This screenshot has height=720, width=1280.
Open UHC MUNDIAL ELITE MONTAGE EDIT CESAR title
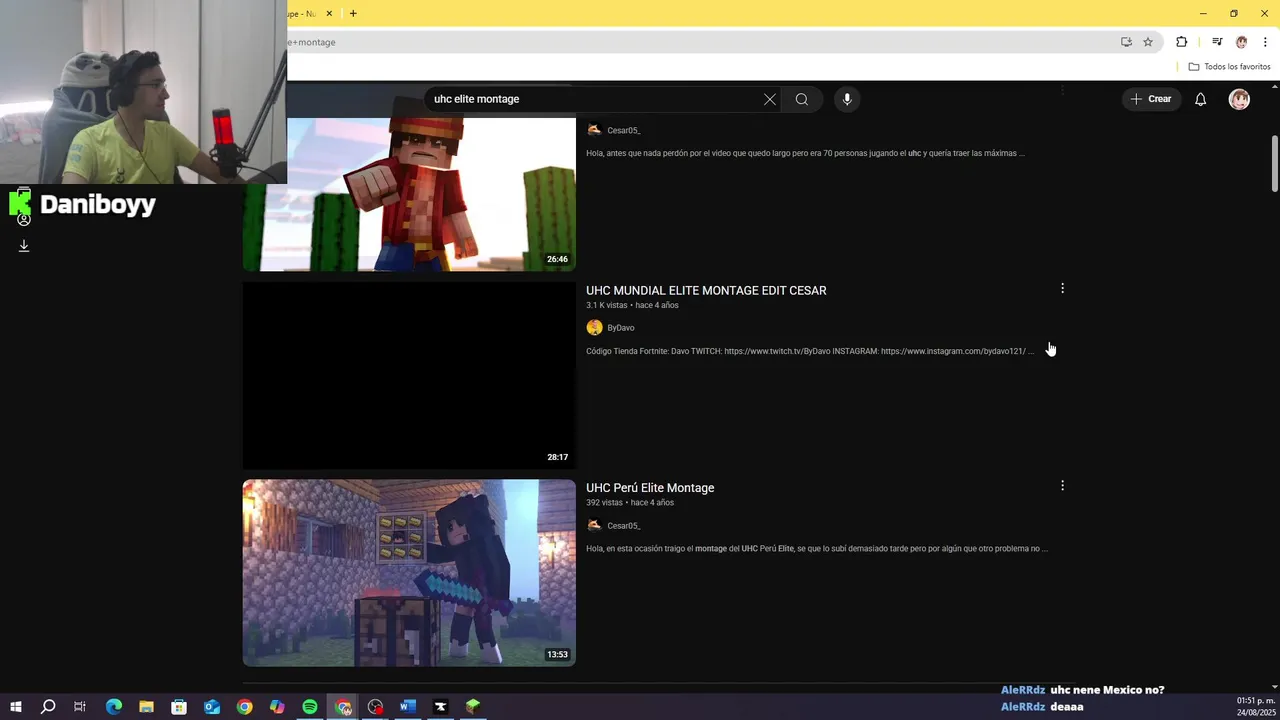click(706, 290)
